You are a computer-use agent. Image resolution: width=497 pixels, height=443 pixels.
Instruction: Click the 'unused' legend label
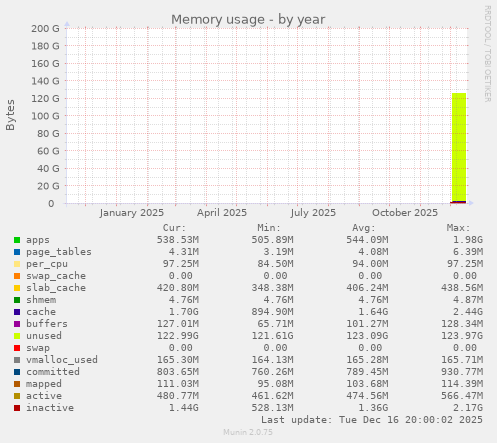pyautogui.click(x=44, y=336)
